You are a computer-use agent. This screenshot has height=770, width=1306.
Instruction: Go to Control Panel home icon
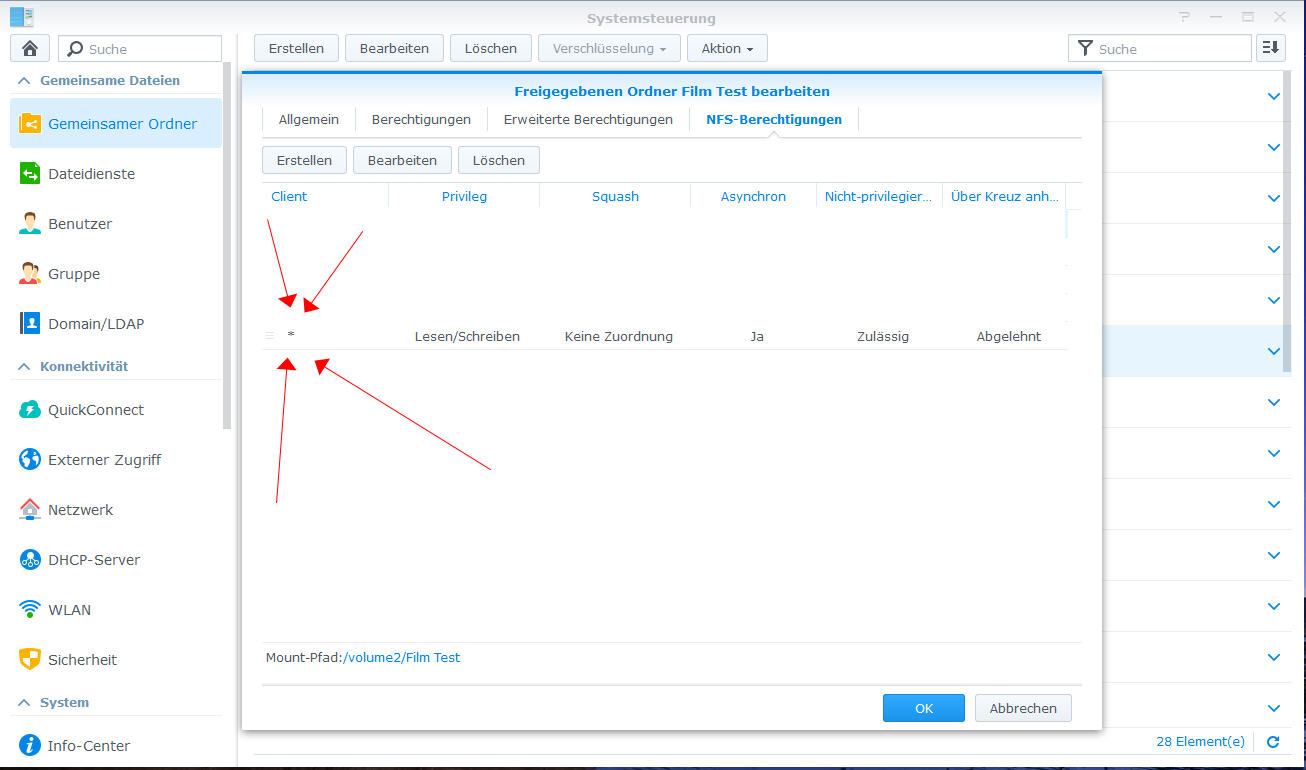point(30,48)
